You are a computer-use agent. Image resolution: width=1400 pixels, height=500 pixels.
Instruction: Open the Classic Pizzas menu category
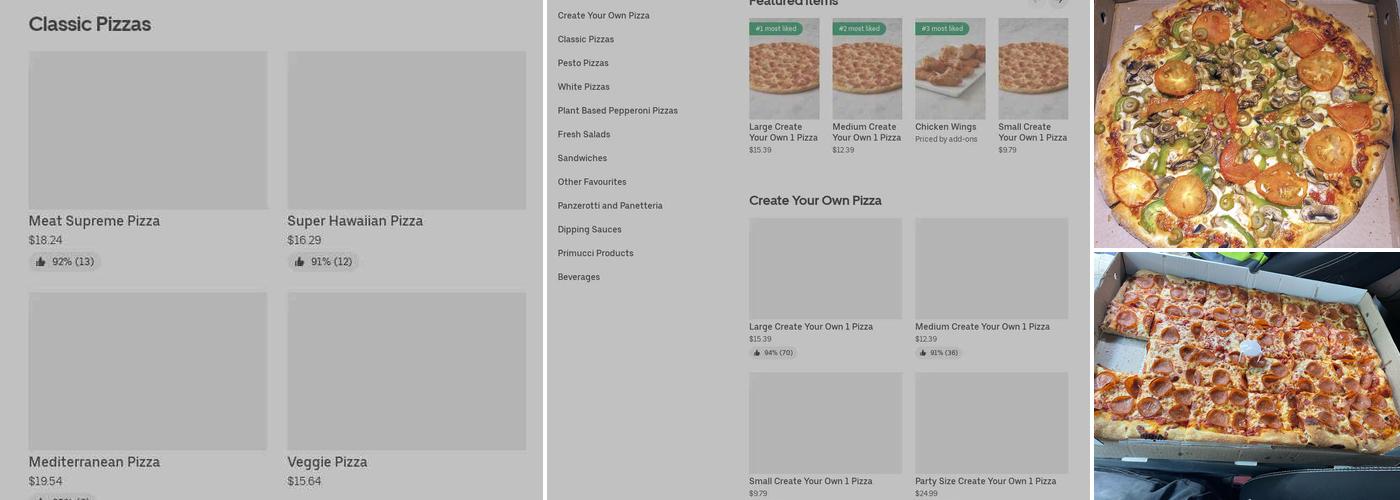(586, 39)
